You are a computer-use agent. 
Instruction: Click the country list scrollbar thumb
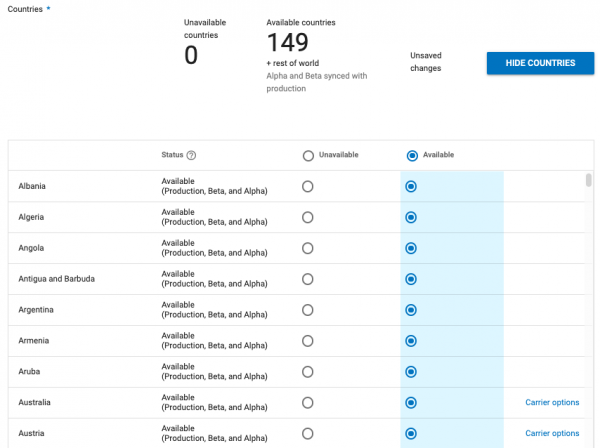pyautogui.click(x=588, y=180)
